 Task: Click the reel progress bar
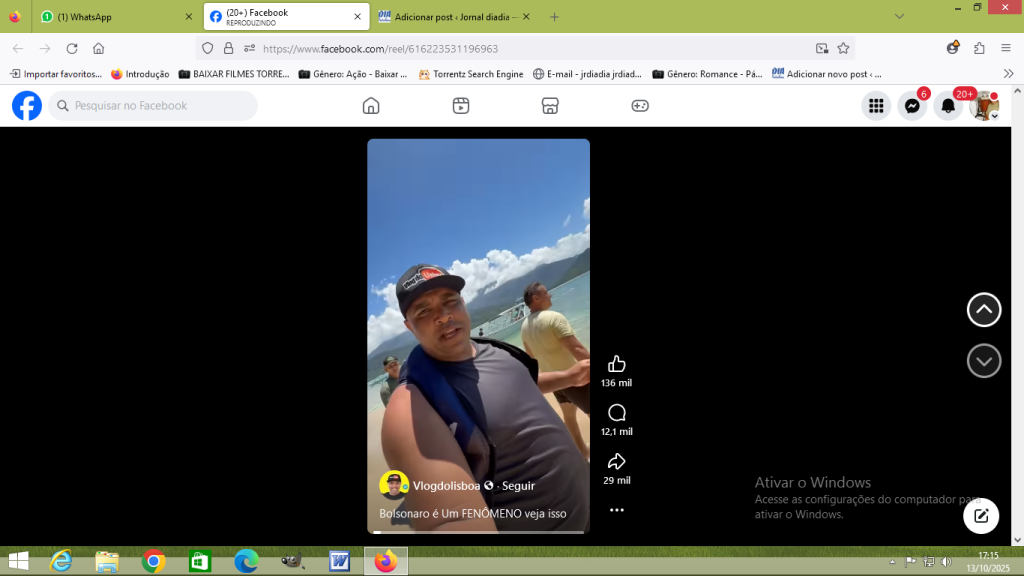tap(478, 532)
